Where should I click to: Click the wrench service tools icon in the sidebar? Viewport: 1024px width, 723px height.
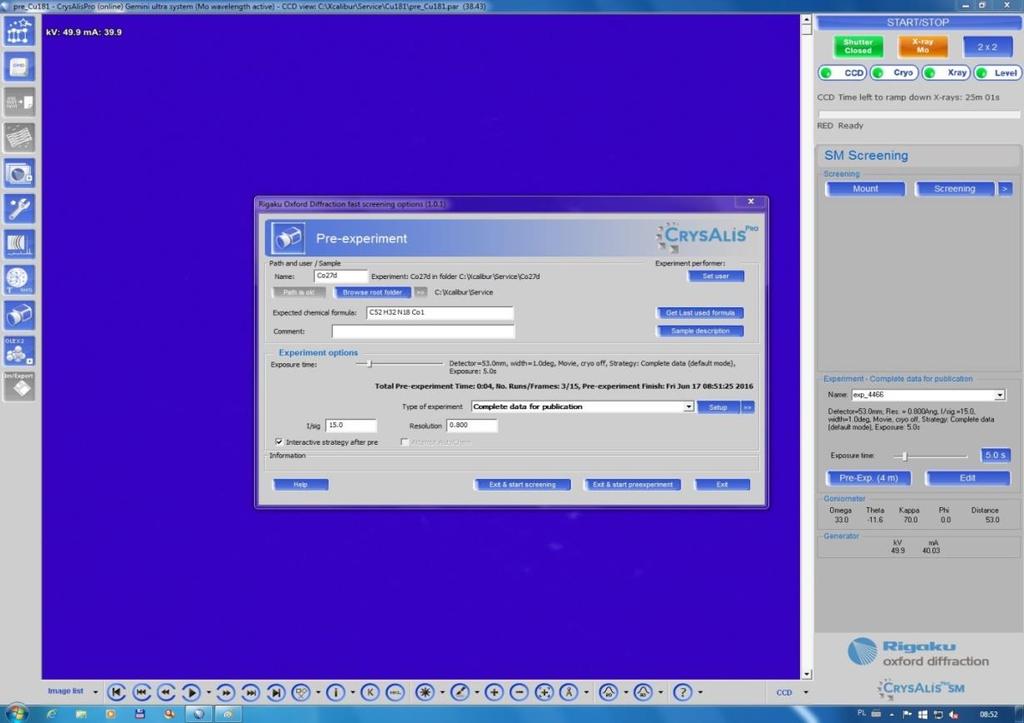pos(19,208)
